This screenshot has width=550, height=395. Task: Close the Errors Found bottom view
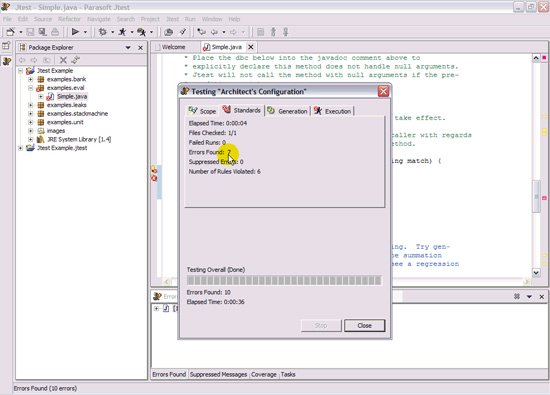542,297
